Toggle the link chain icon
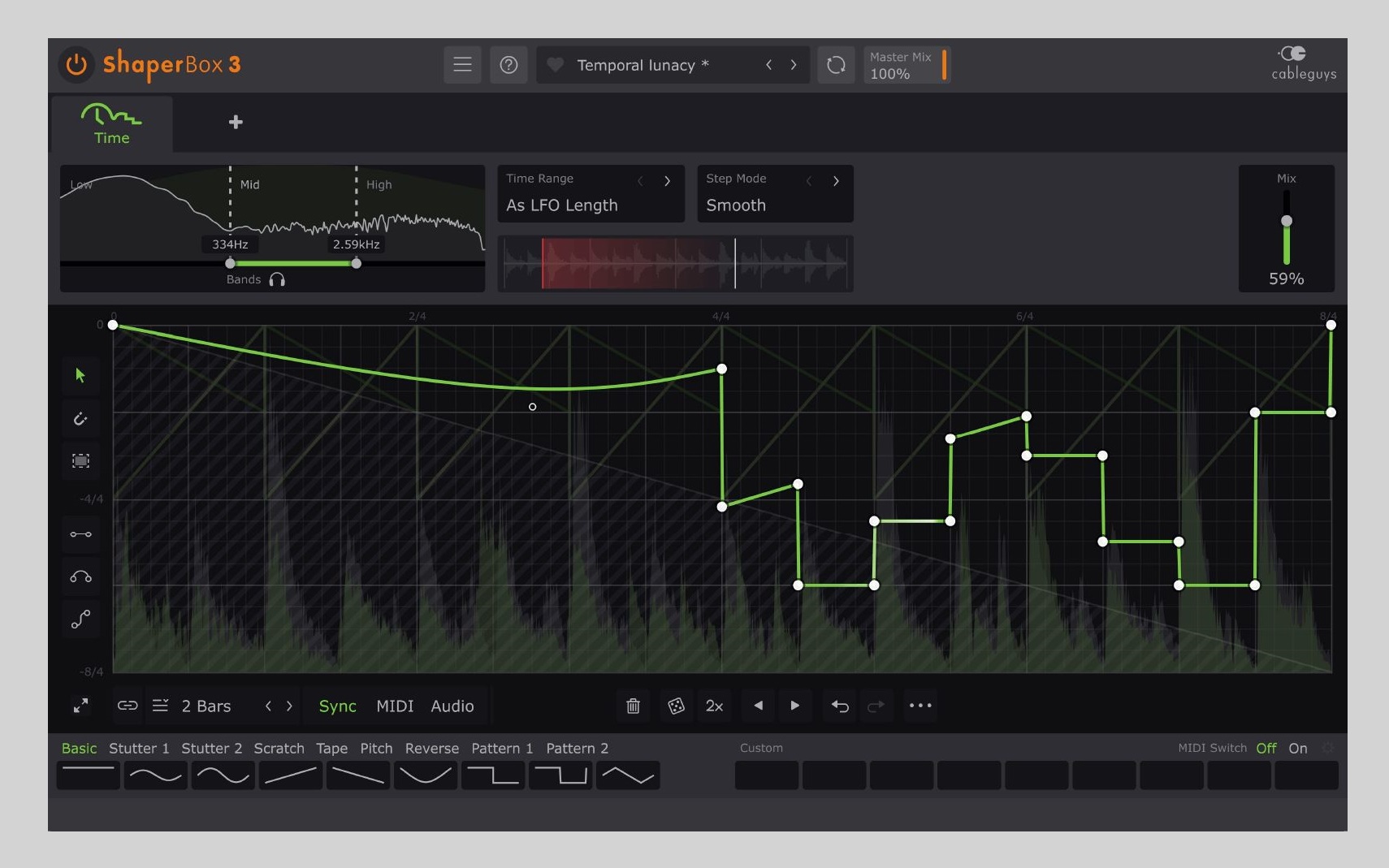 [128, 706]
